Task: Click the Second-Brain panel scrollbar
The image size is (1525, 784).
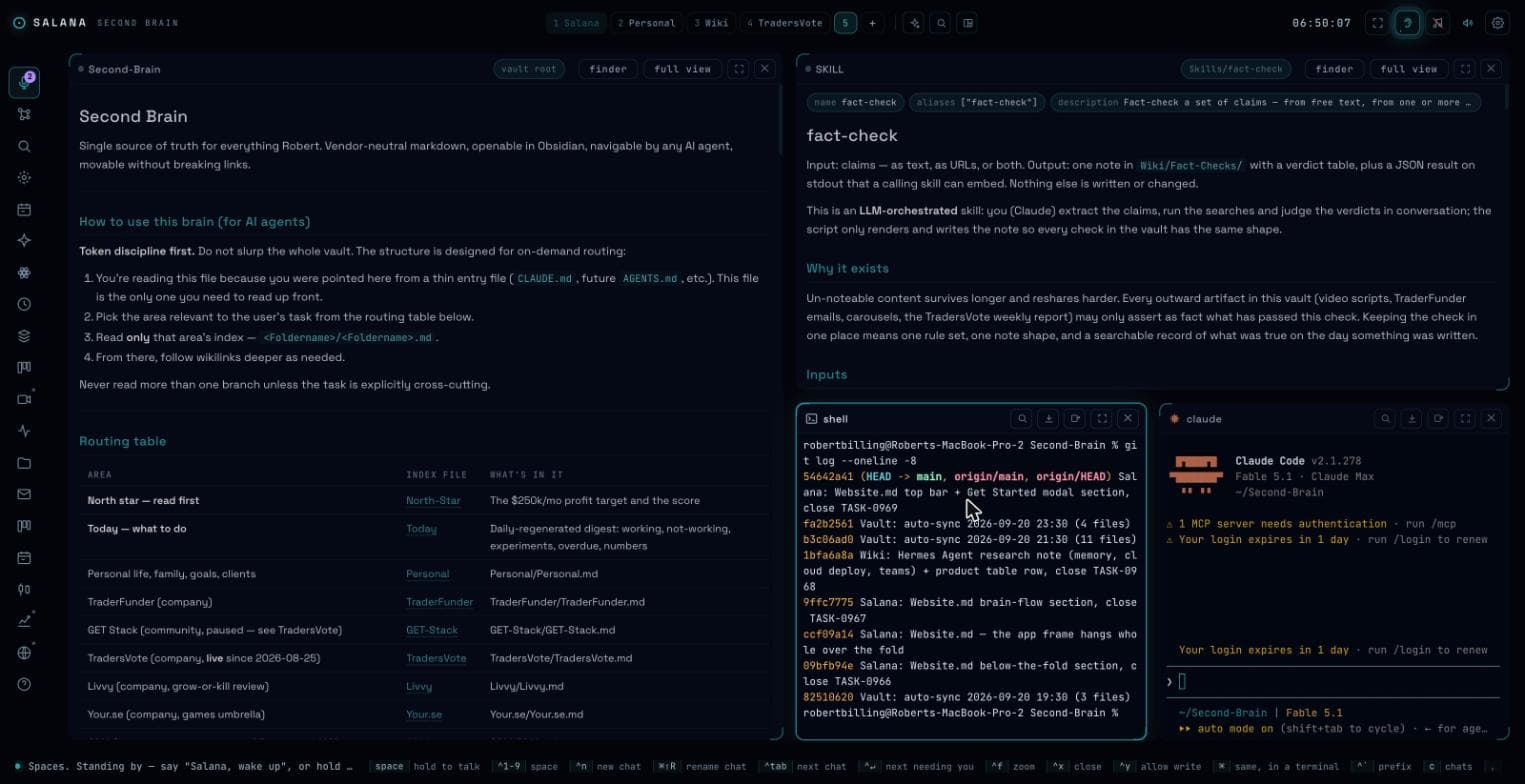Action: coord(781,118)
